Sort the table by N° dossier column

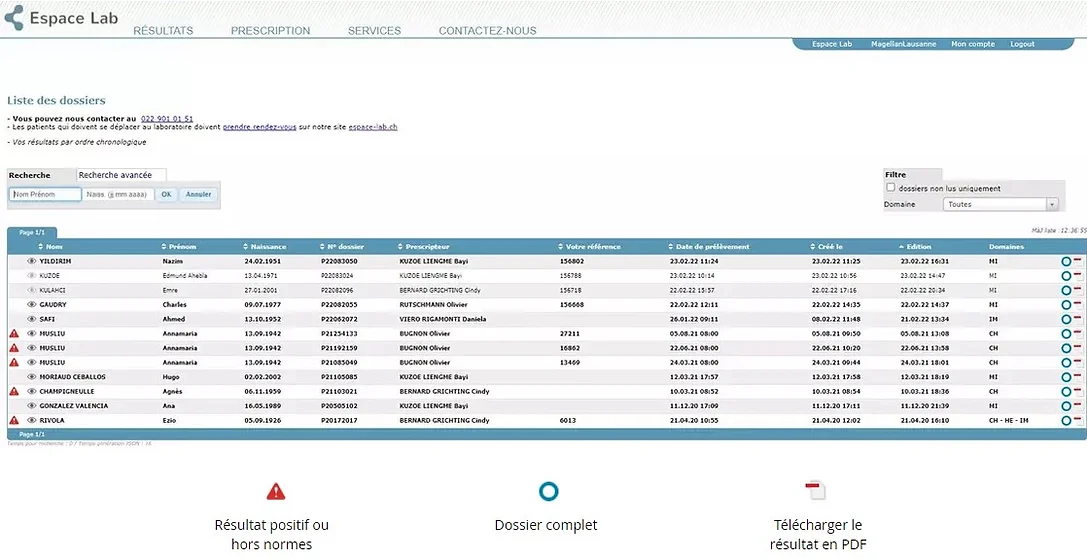click(342, 247)
